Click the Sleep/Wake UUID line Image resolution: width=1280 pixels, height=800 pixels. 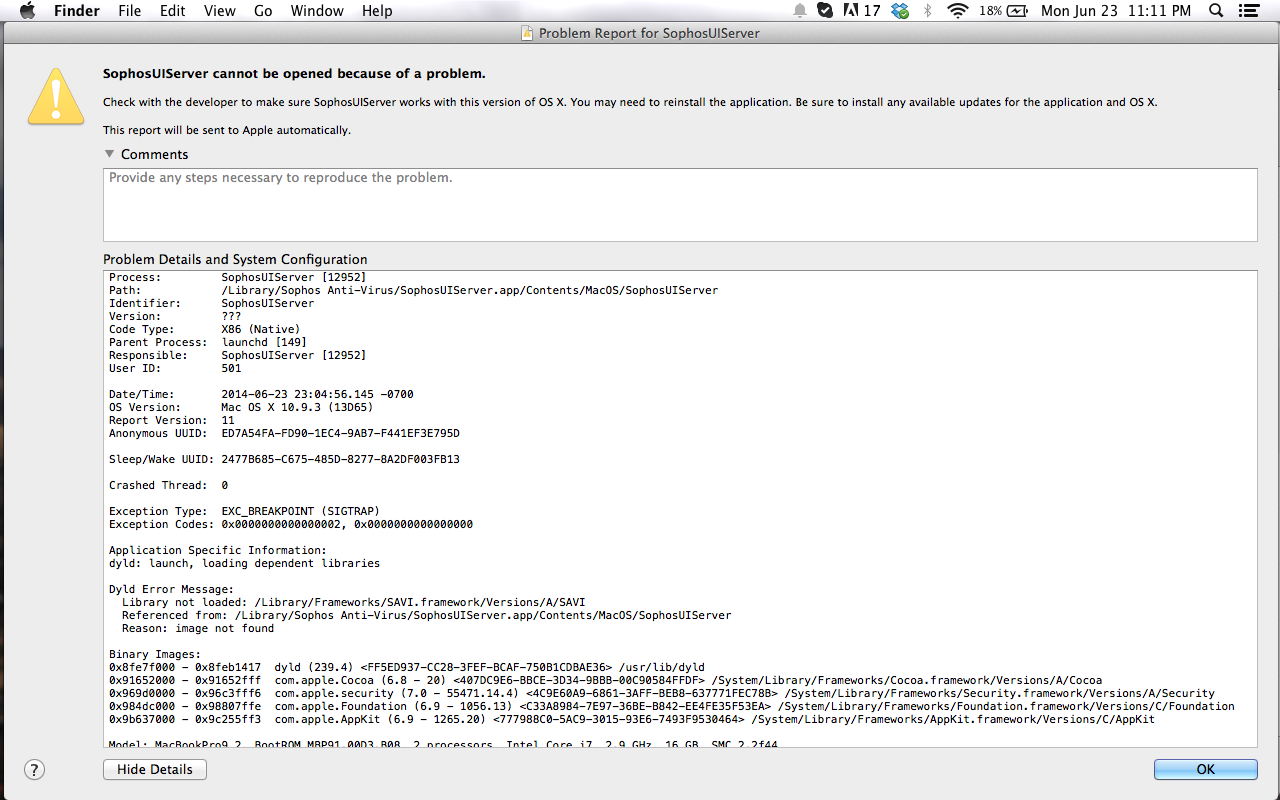click(x=284, y=459)
